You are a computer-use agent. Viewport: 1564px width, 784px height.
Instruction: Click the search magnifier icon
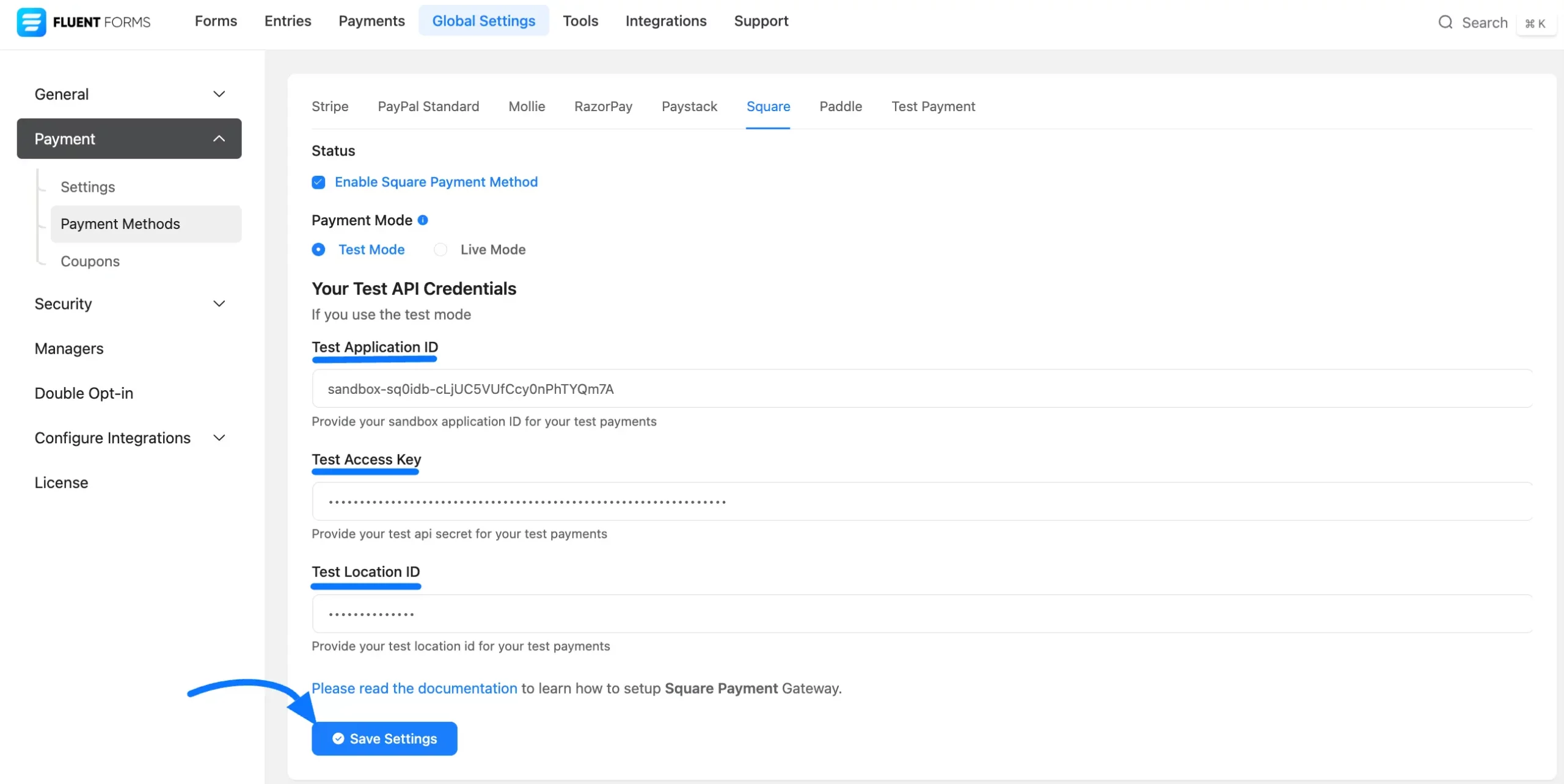point(1445,23)
